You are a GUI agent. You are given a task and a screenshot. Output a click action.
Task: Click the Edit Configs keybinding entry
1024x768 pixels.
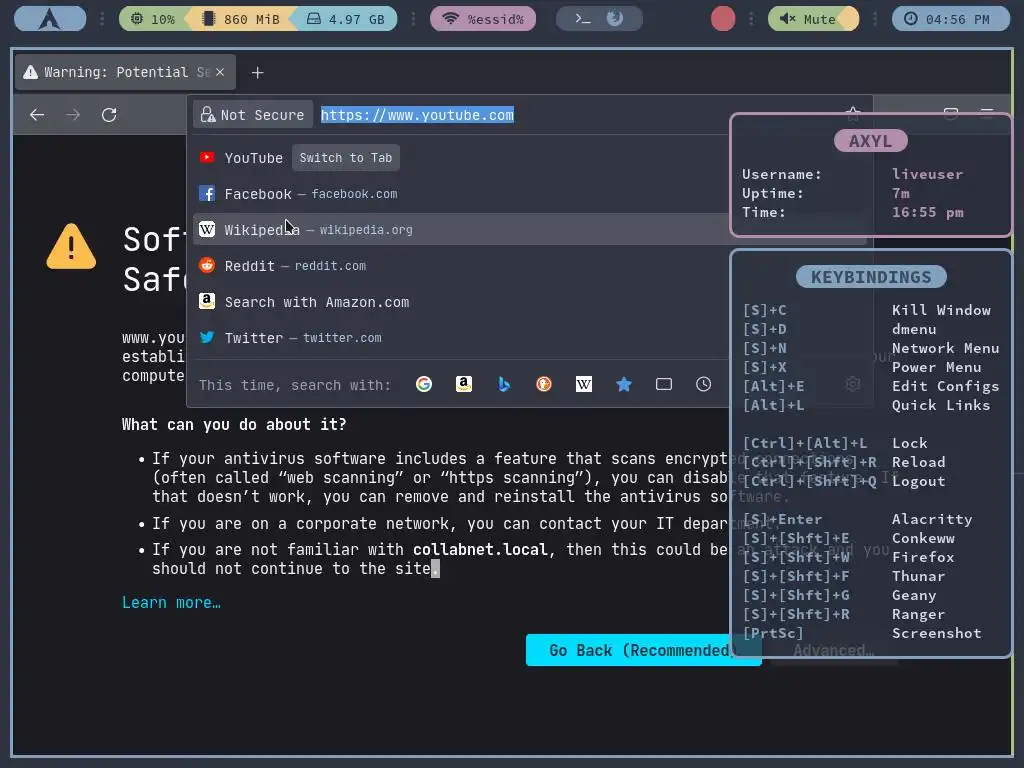(x=946, y=386)
